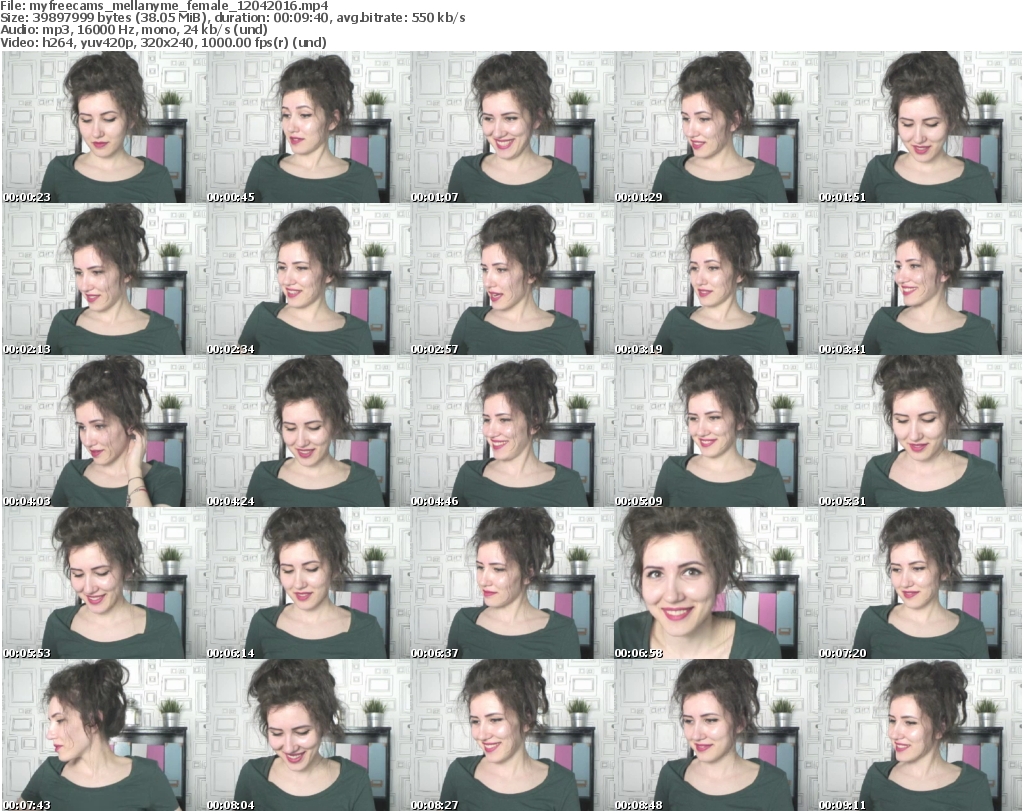1024x811 pixels.
Task: Click the Size and duration info line
Action: click(232, 18)
